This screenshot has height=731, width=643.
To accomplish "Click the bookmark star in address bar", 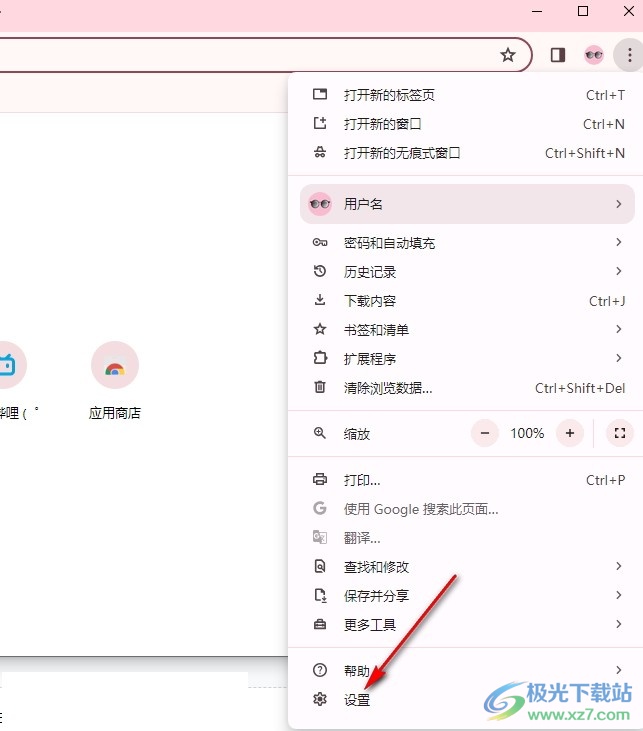I will (x=508, y=55).
